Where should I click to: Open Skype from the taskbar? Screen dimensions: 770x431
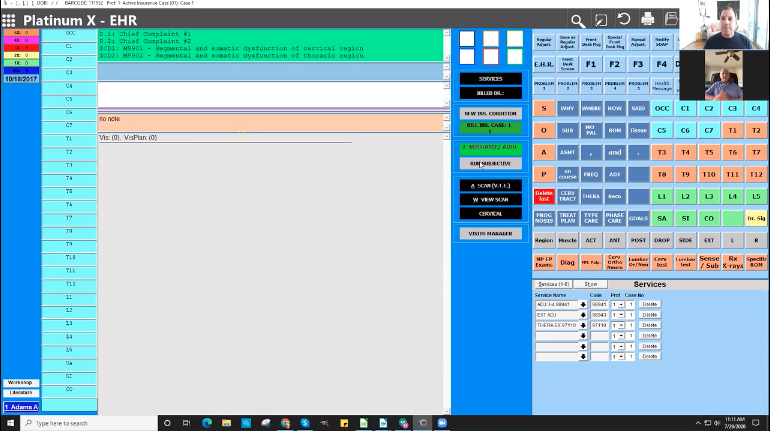[x=305, y=423]
